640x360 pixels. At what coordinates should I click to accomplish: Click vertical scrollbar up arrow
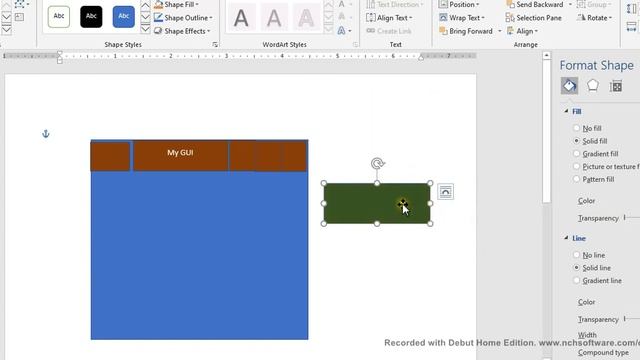[x=547, y=56]
